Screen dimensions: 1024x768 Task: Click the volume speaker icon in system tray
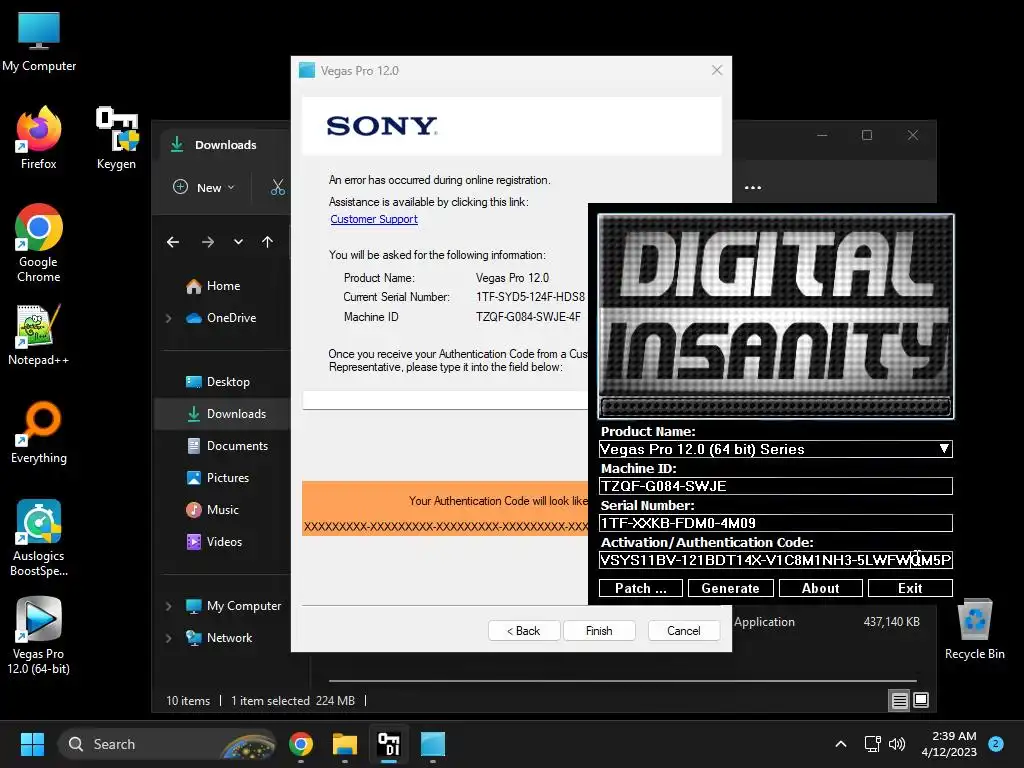pyautogui.click(x=897, y=744)
